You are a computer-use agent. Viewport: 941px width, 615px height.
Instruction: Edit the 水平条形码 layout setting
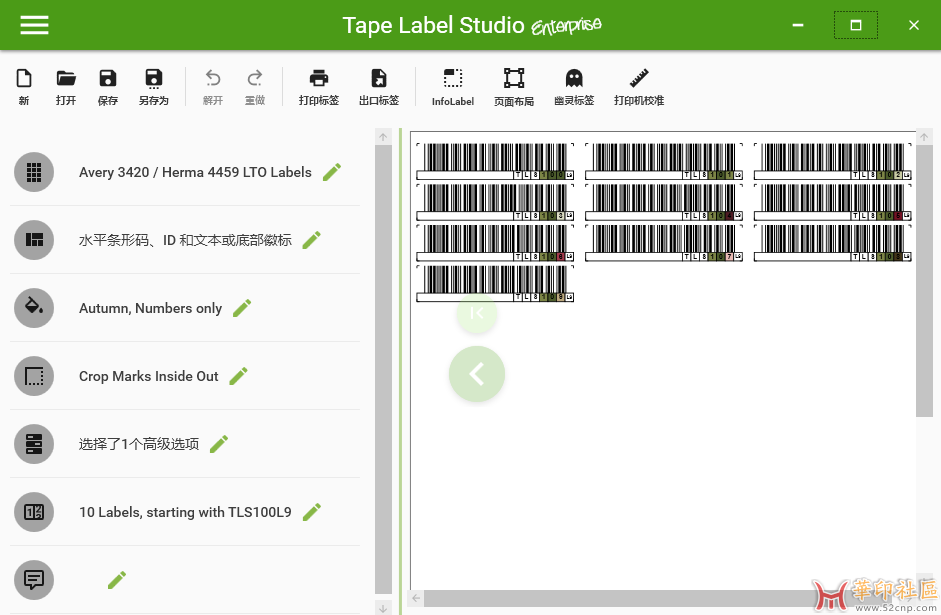[x=311, y=240]
